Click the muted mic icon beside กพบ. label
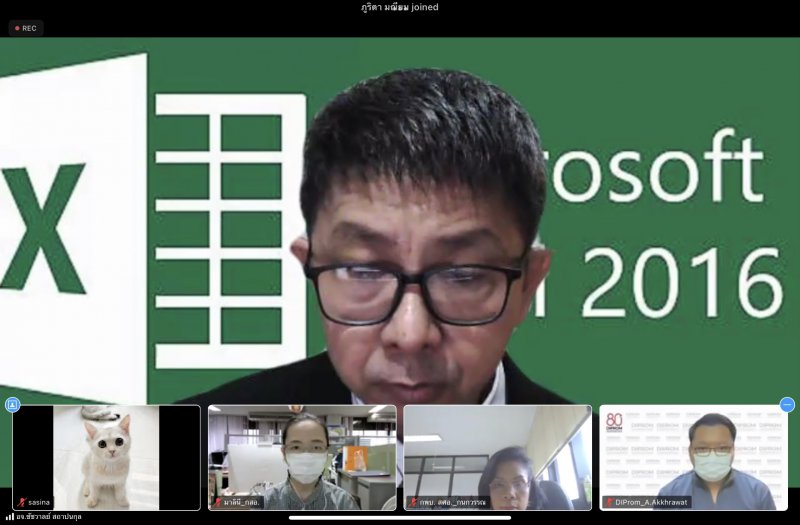 [x=413, y=502]
